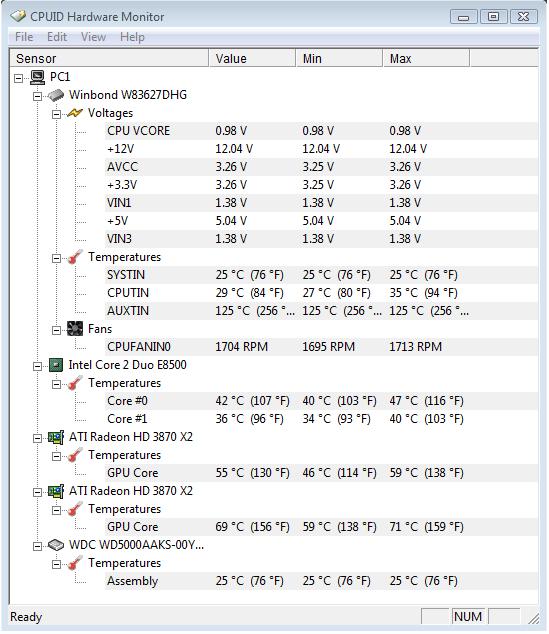Select the Intel Core 2 Duo processor icon
This screenshot has height=634, width=549.
pyautogui.click(x=56, y=365)
